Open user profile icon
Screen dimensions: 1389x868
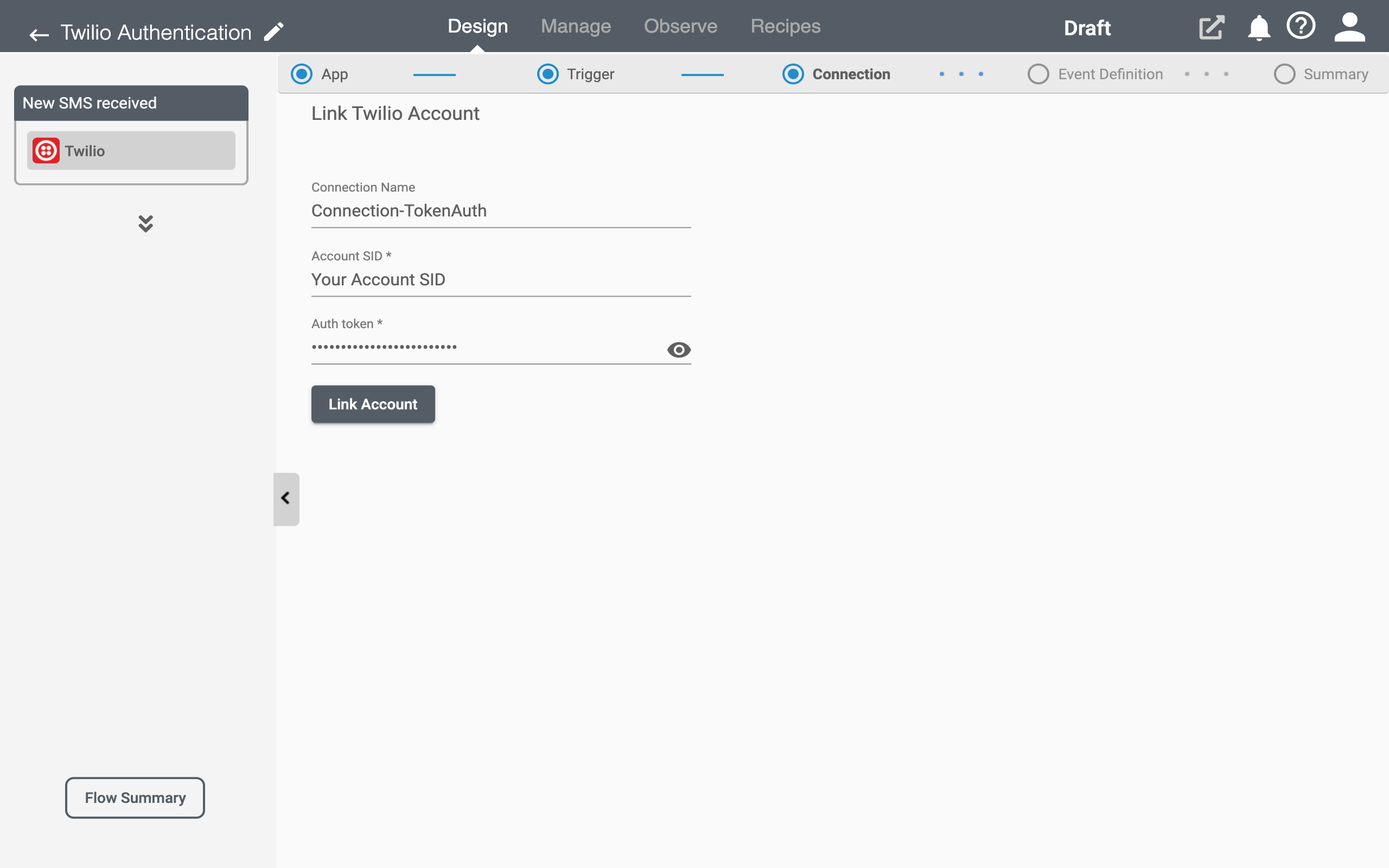1349,28
